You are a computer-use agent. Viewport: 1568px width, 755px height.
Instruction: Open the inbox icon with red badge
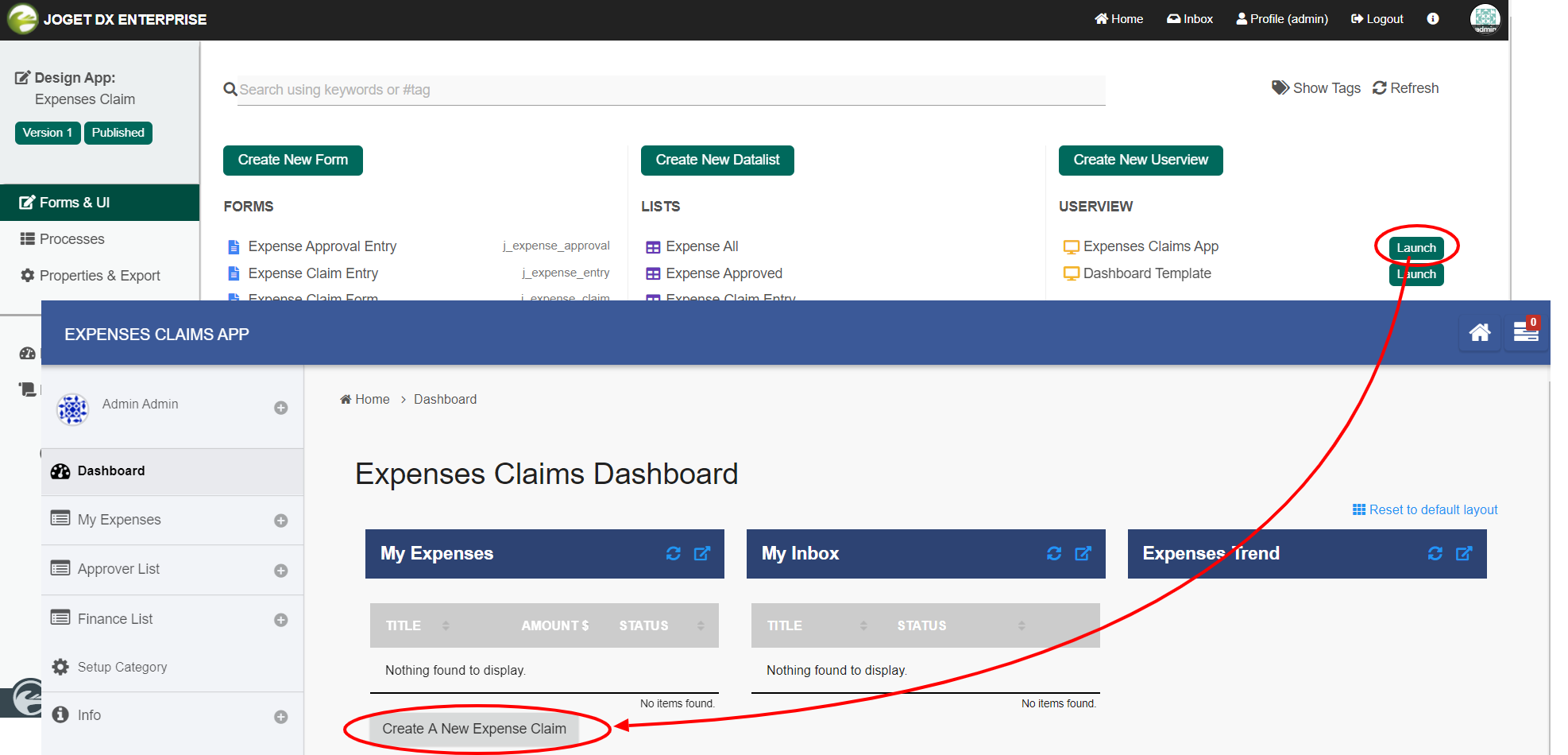coord(1525,333)
